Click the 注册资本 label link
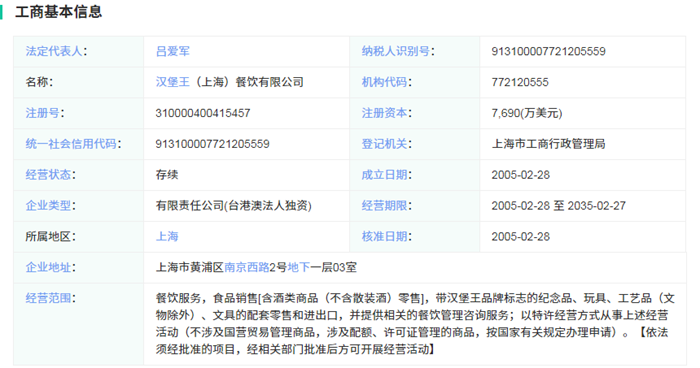This screenshot has width=700, height=368. point(384,113)
